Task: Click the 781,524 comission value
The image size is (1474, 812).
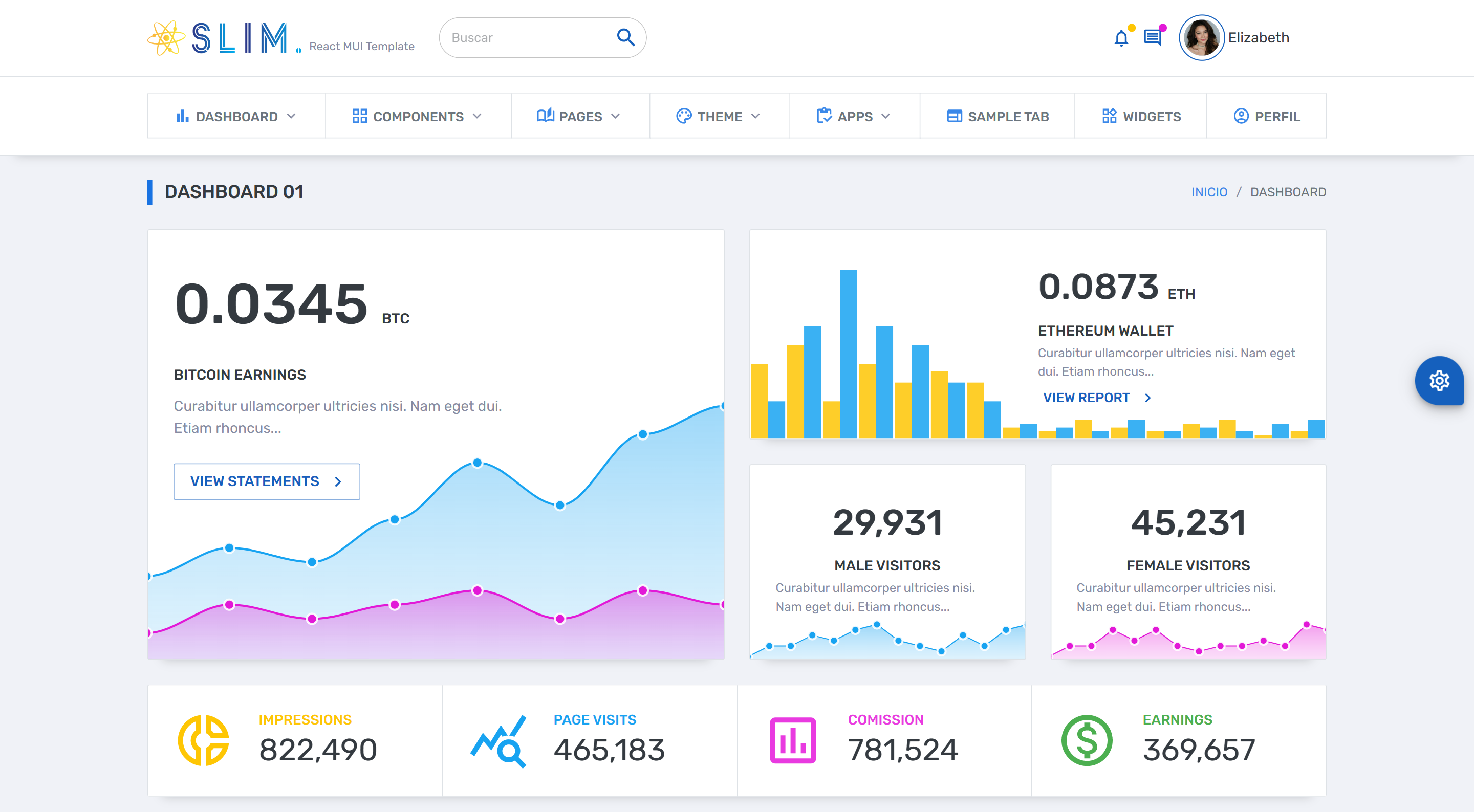Action: click(903, 750)
